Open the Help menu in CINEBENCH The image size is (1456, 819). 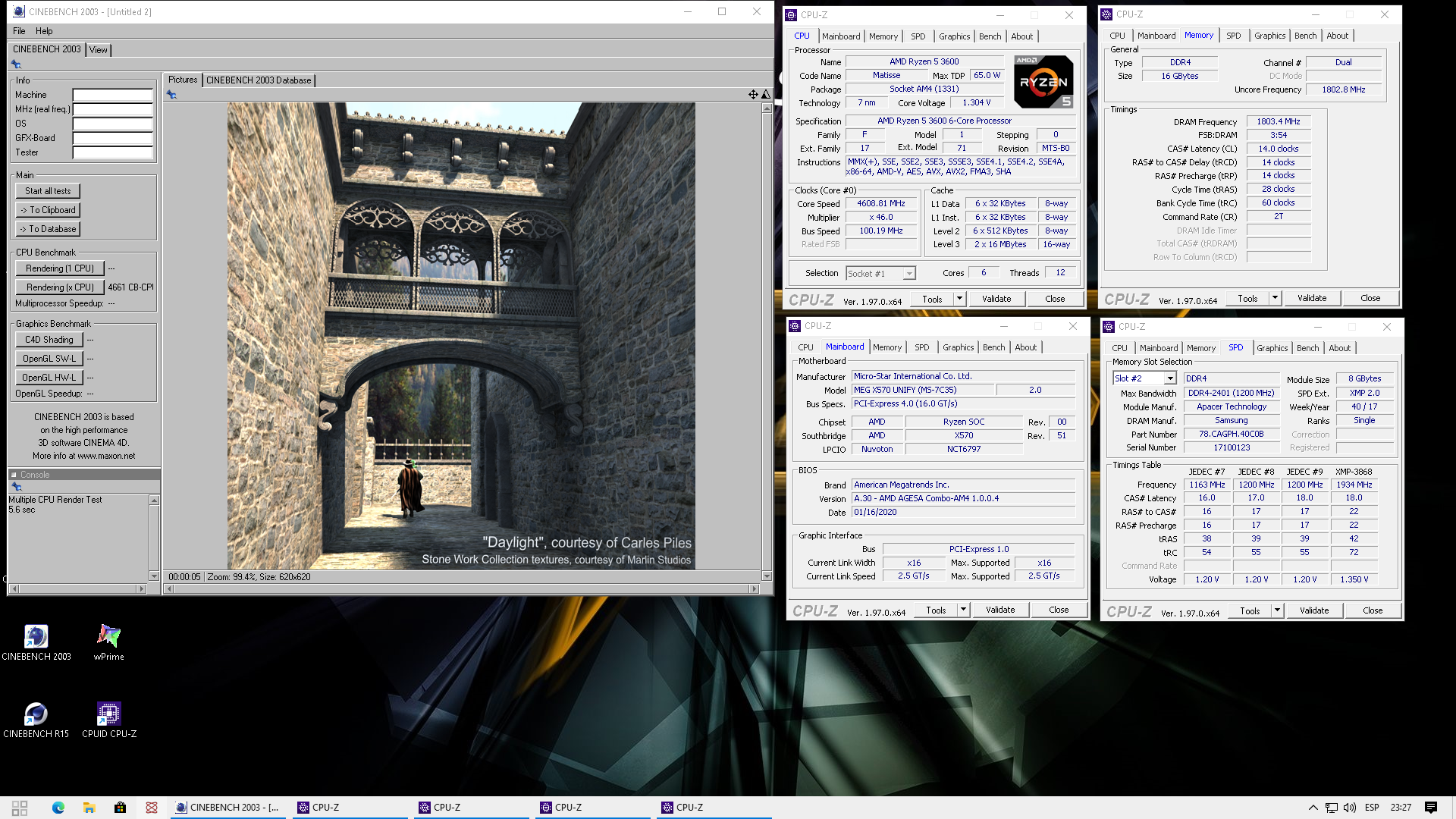[44, 31]
